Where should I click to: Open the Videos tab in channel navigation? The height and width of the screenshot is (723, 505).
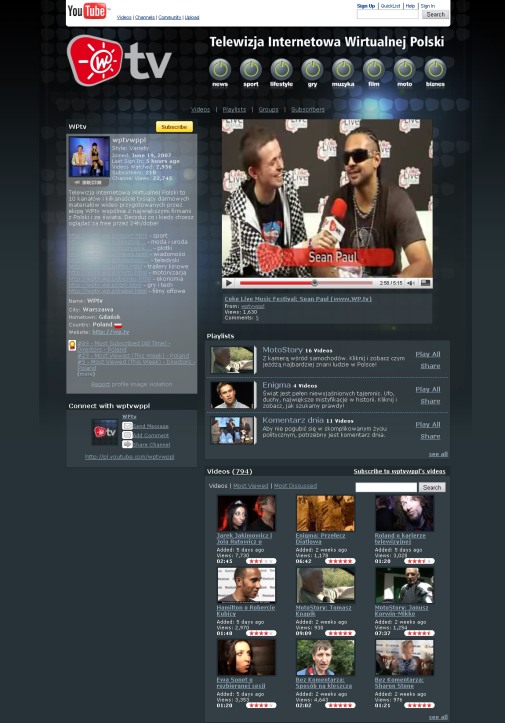(201, 110)
